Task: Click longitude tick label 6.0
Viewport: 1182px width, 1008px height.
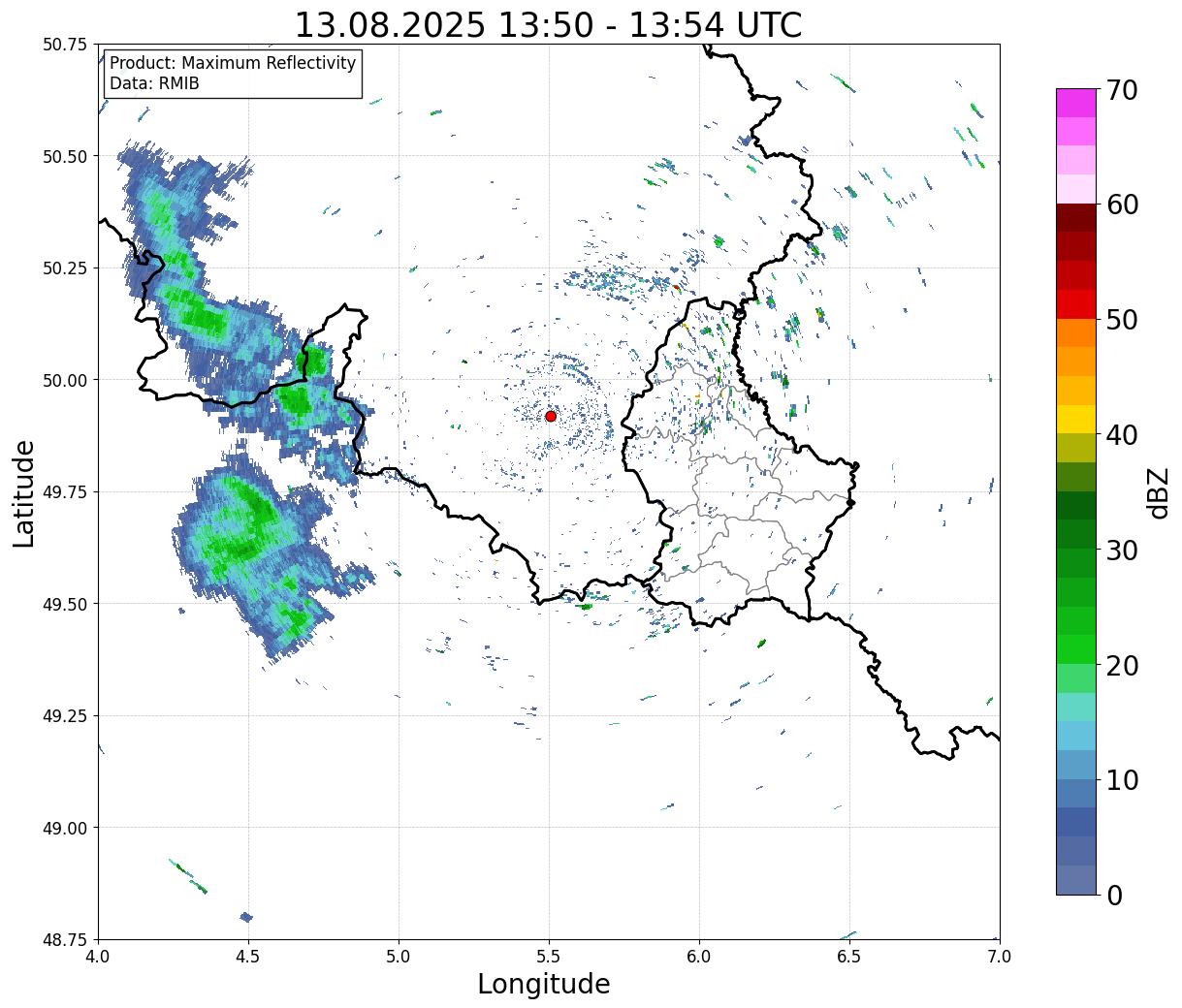Action: point(699,957)
